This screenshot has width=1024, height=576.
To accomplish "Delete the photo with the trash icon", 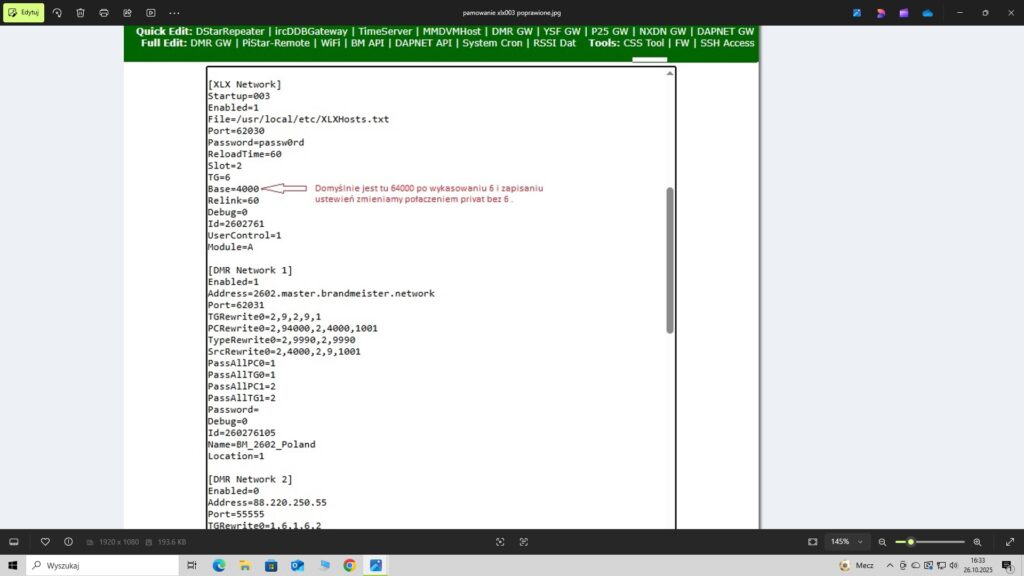I will pos(81,13).
